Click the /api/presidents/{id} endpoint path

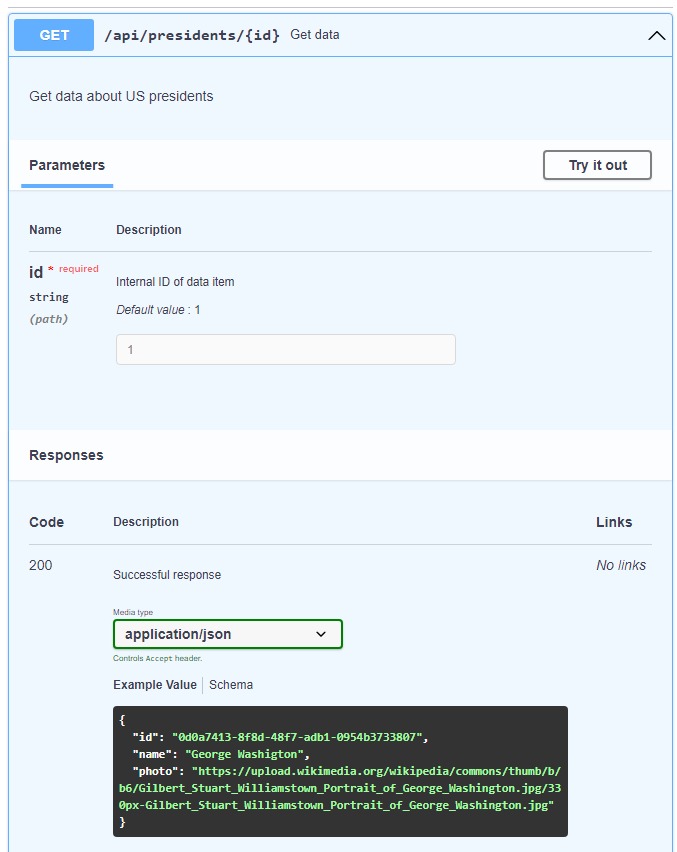pos(192,35)
